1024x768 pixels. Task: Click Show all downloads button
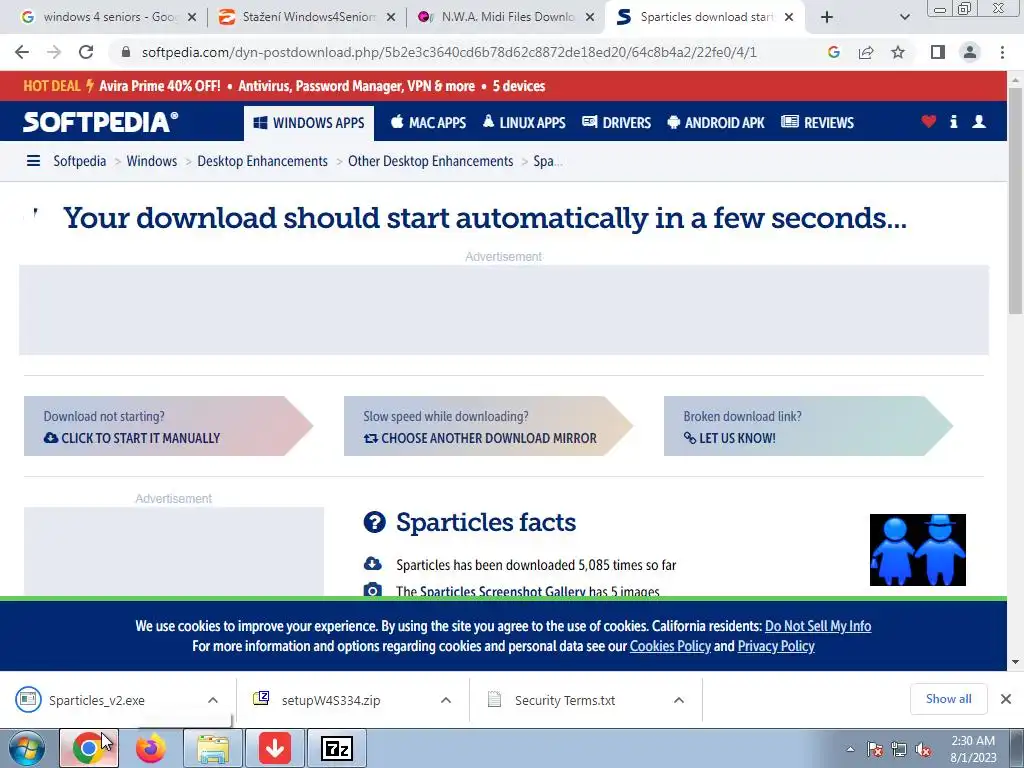pos(948,699)
